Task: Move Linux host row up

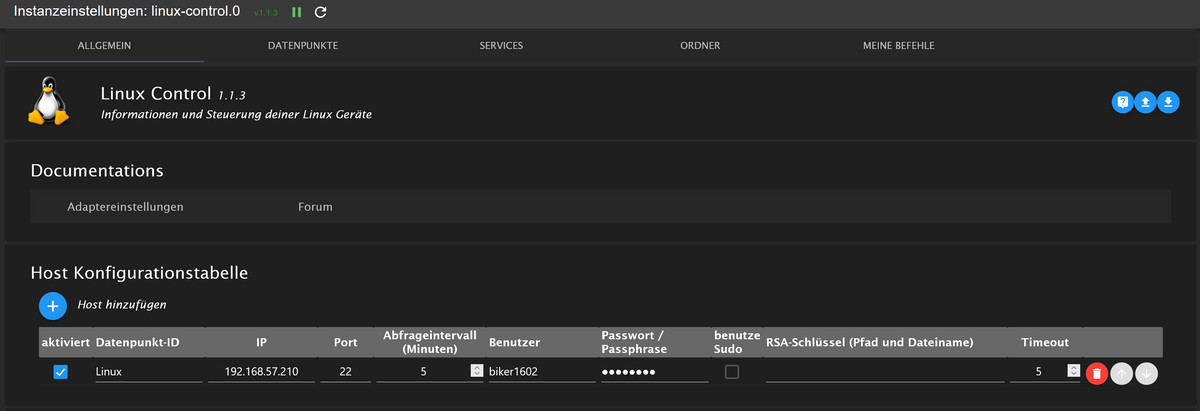Action: pyautogui.click(x=1122, y=373)
